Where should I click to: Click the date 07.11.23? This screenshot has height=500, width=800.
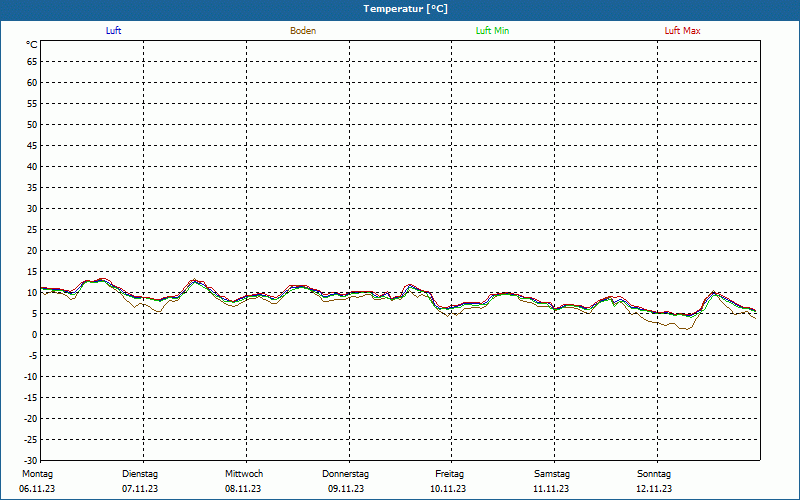140,489
